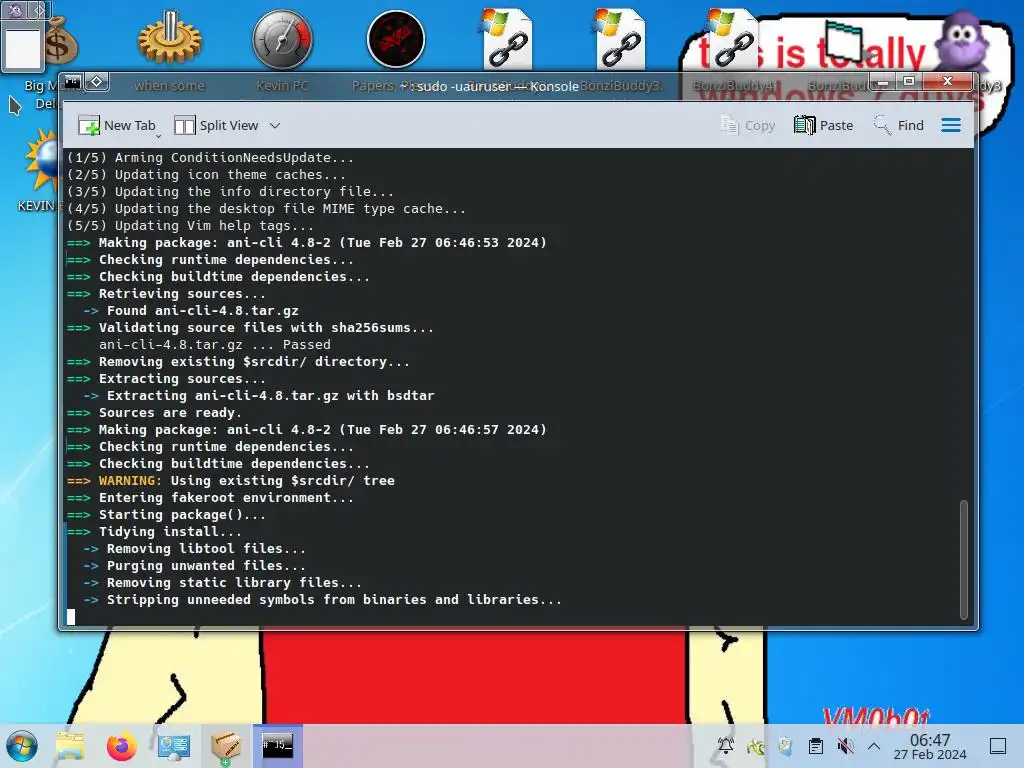This screenshot has height=768, width=1024.
Task: Expand the Split View dropdown arrow
Action: pyautogui.click(x=275, y=125)
